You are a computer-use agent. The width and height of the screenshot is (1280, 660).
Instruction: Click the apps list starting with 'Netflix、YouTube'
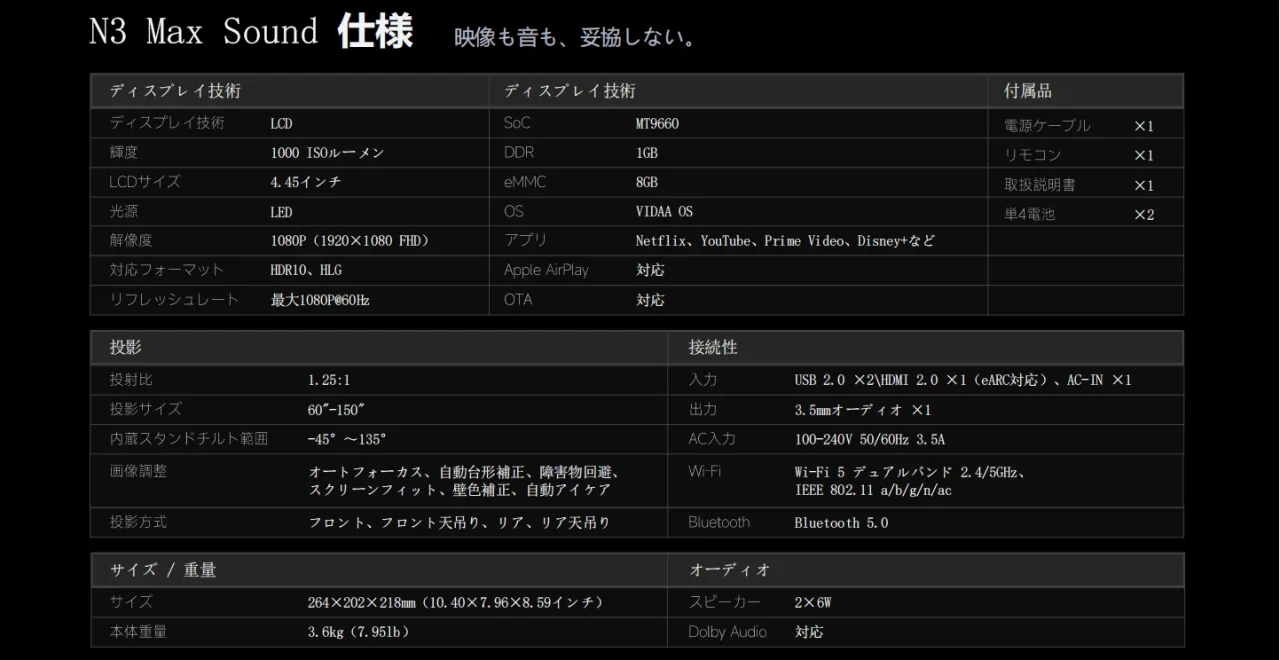(x=785, y=241)
